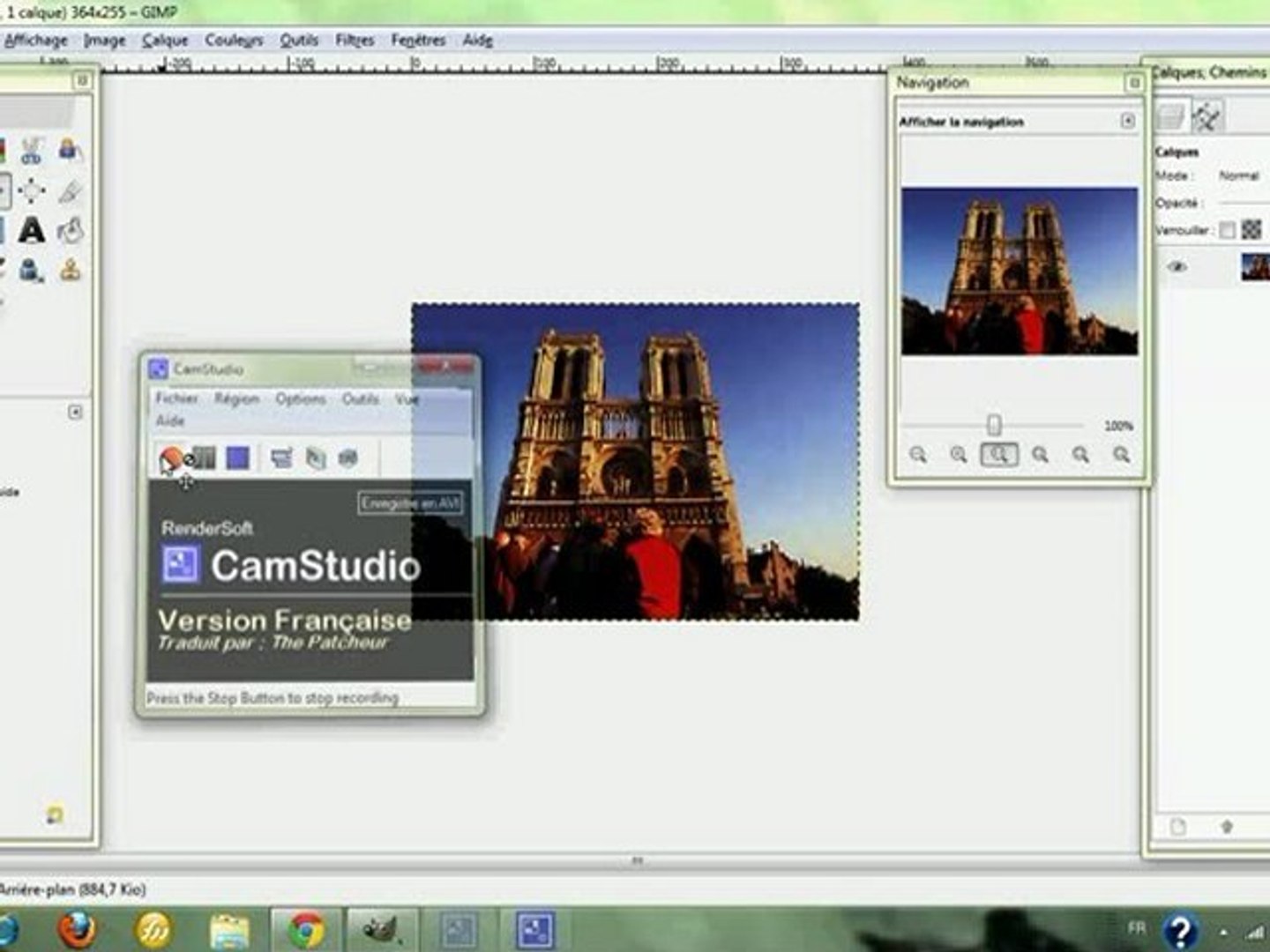
Task: Open the GIMP Fenêtres menu
Action: [418, 41]
